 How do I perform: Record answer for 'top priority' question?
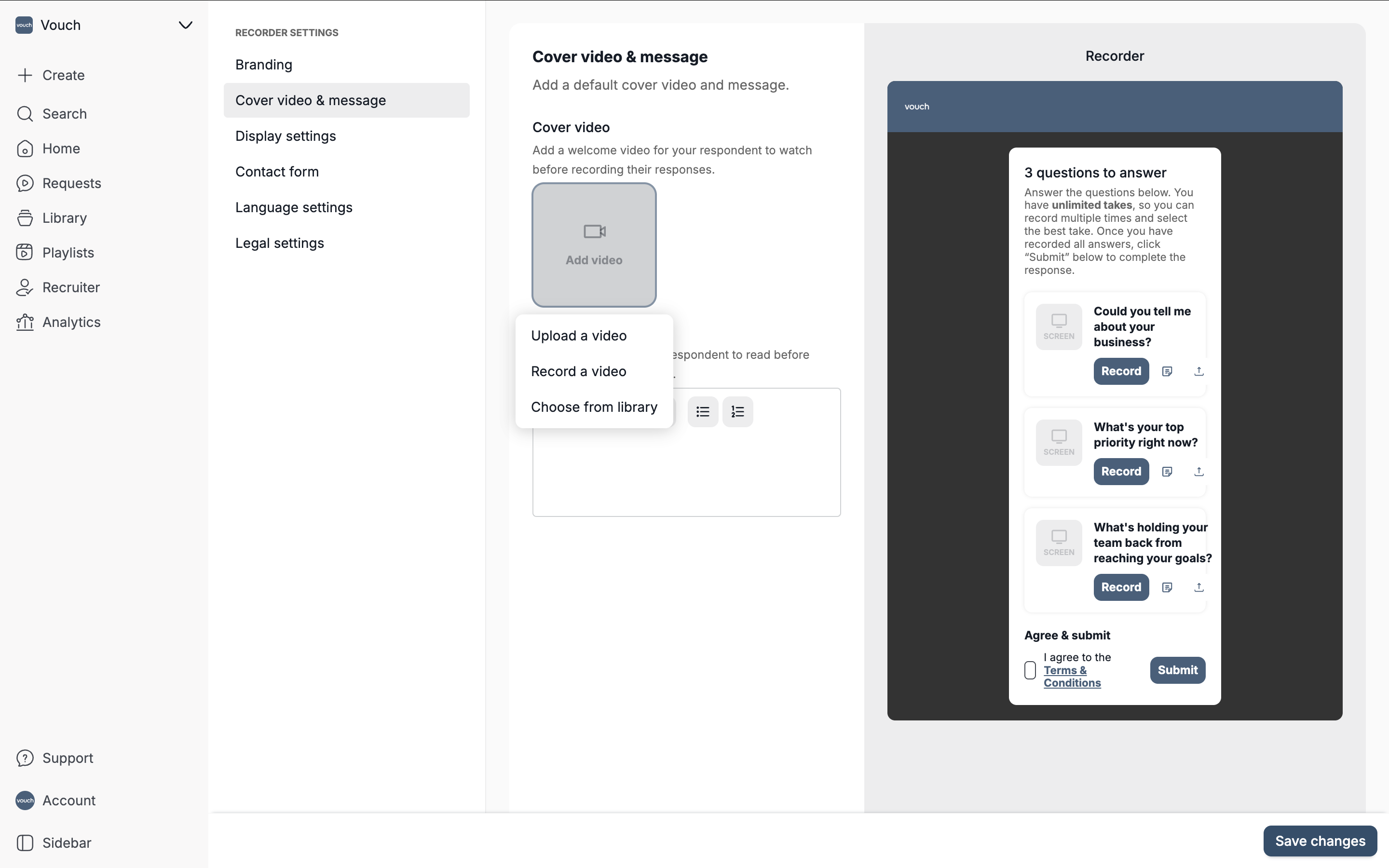tap(1121, 472)
